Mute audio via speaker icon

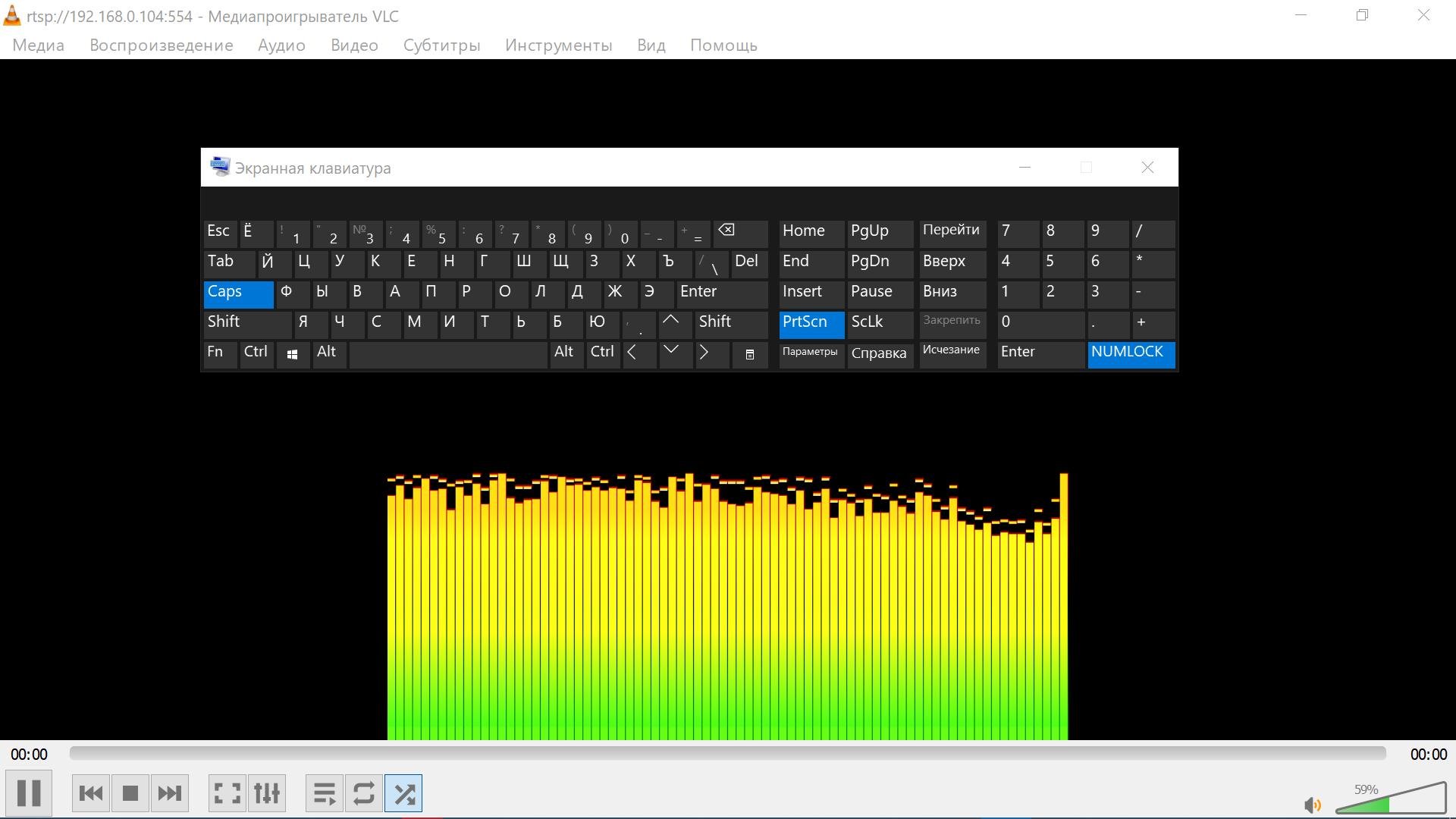[1313, 805]
